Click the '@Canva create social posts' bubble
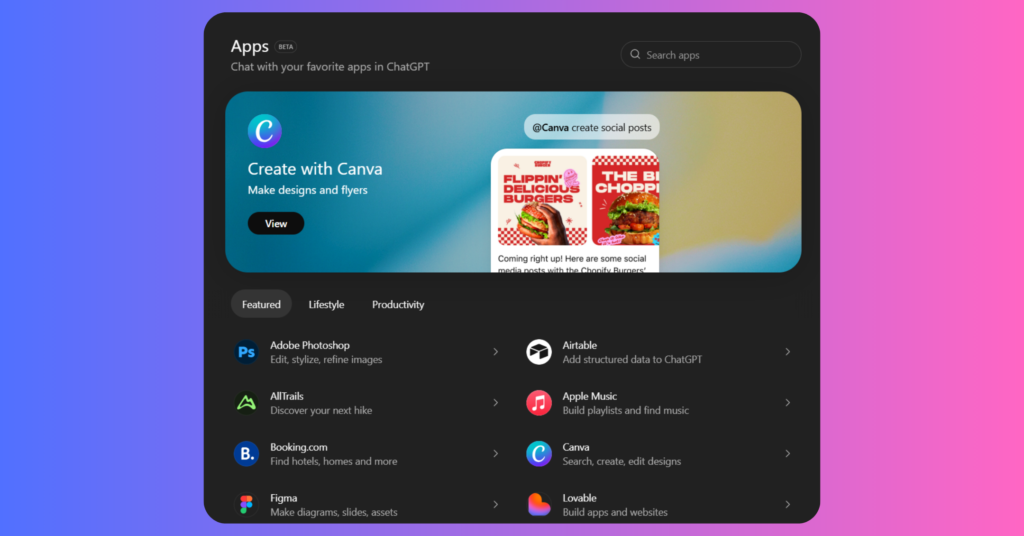The image size is (1024, 536). tap(592, 127)
